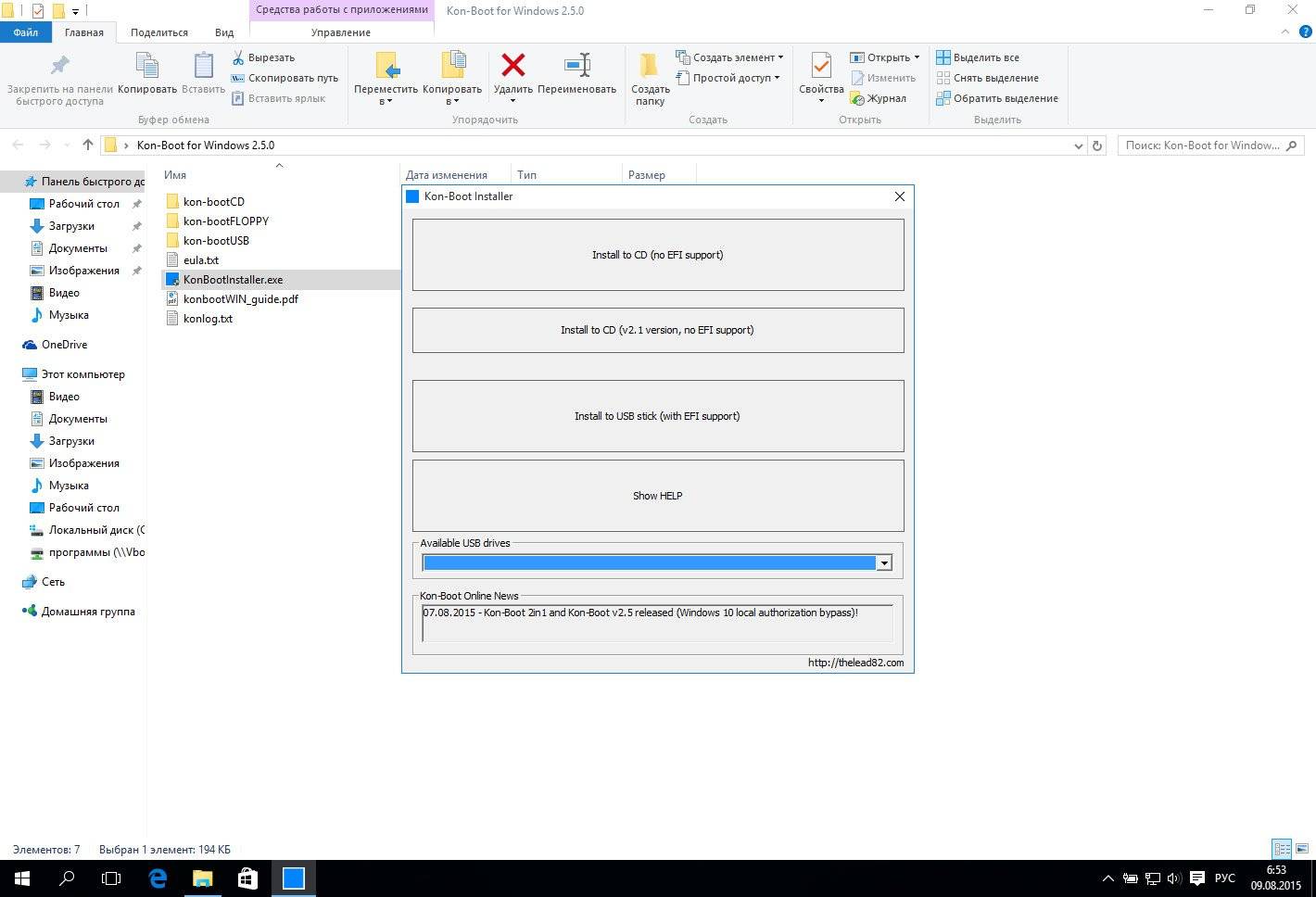The height and width of the screenshot is (897, 1316).
Task: Click the Back navigation arrow
Action: 17,145
